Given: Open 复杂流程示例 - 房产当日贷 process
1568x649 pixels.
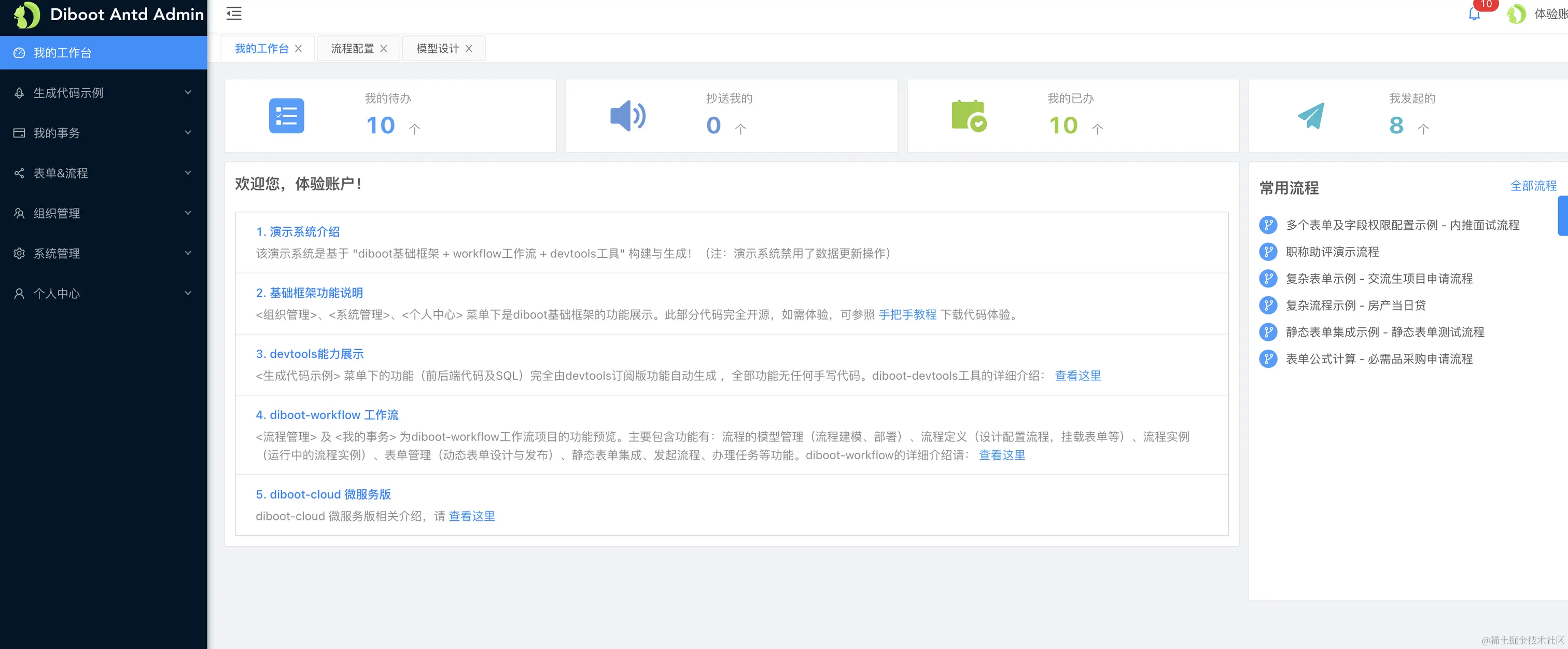Looking at the screenshot, I should [1355, 306].
